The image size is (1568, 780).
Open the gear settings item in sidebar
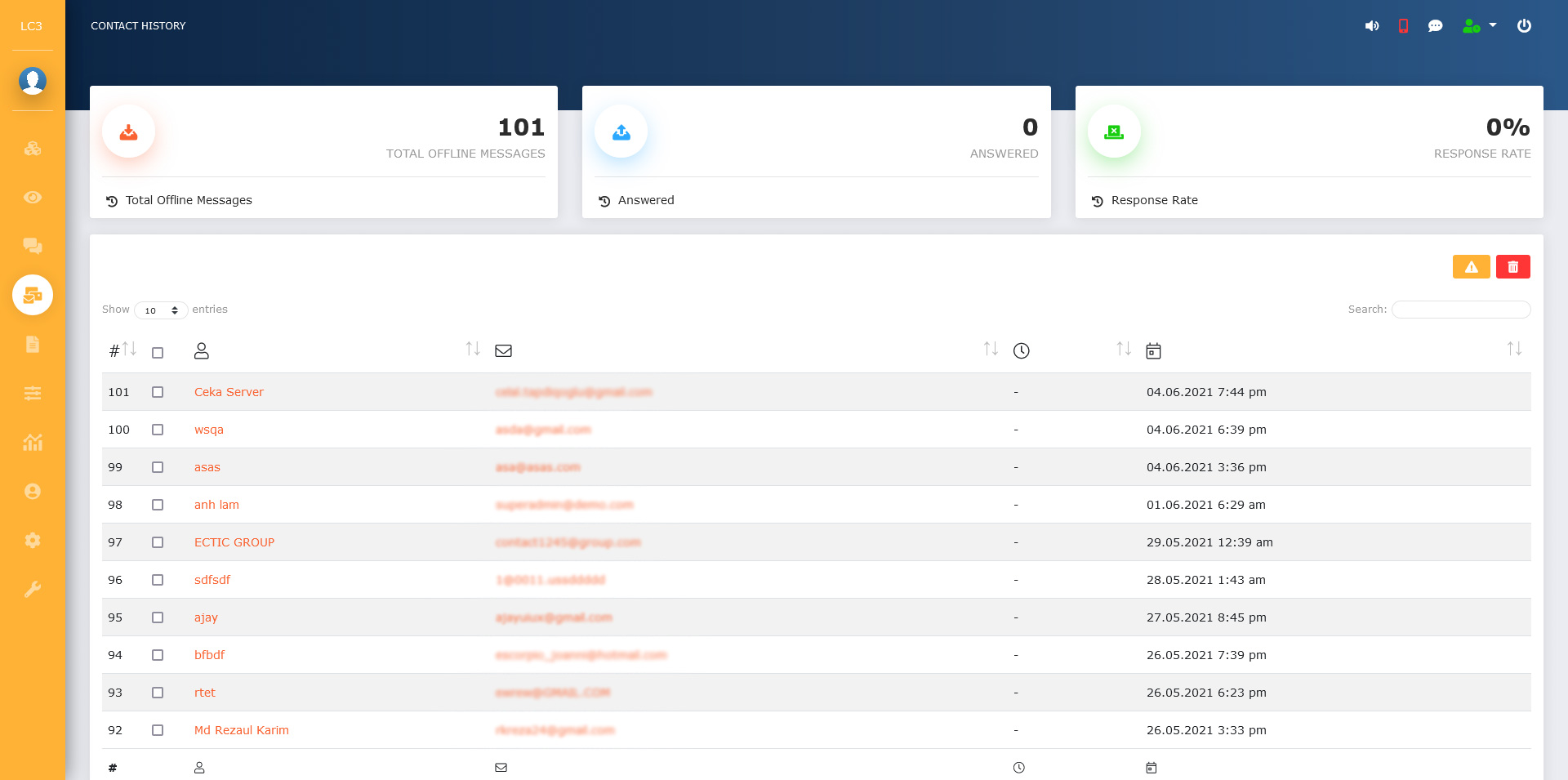(33, 541)
